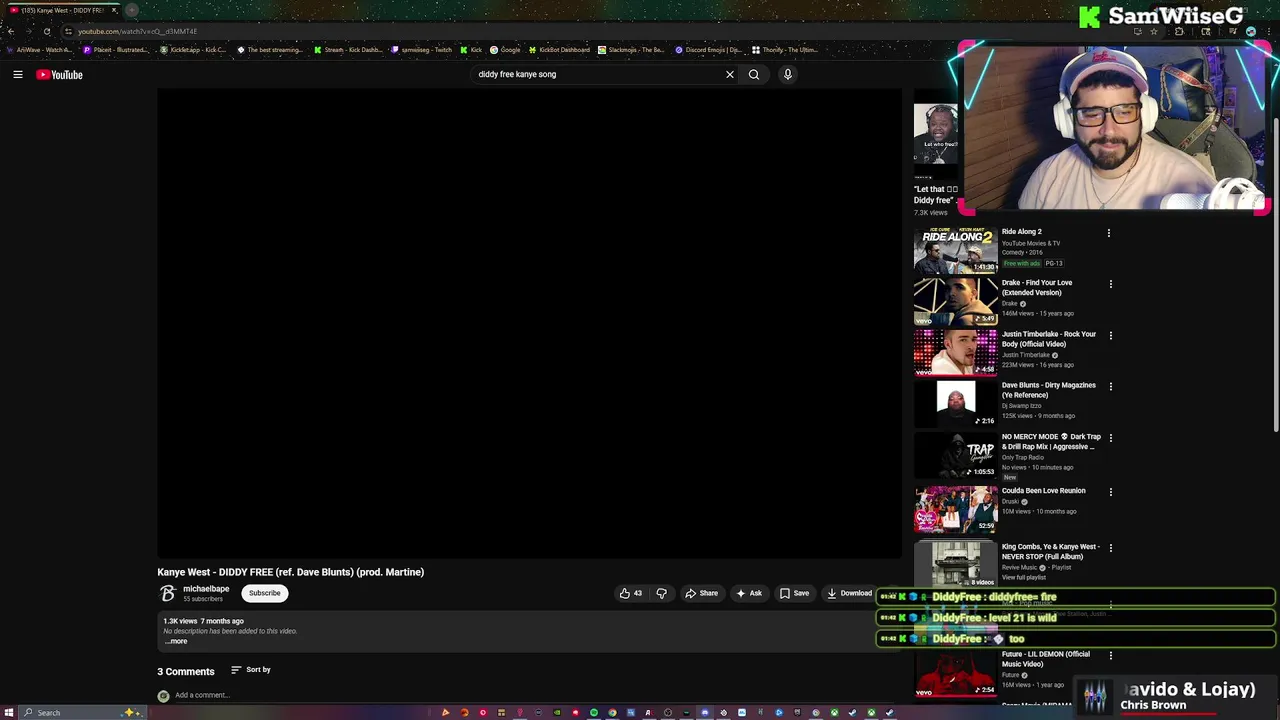The width and height of the screenshot is (1280, 720).
Task: Open options menu for Dave Blunts Dirty Magazines
Action: [1110, 386]
